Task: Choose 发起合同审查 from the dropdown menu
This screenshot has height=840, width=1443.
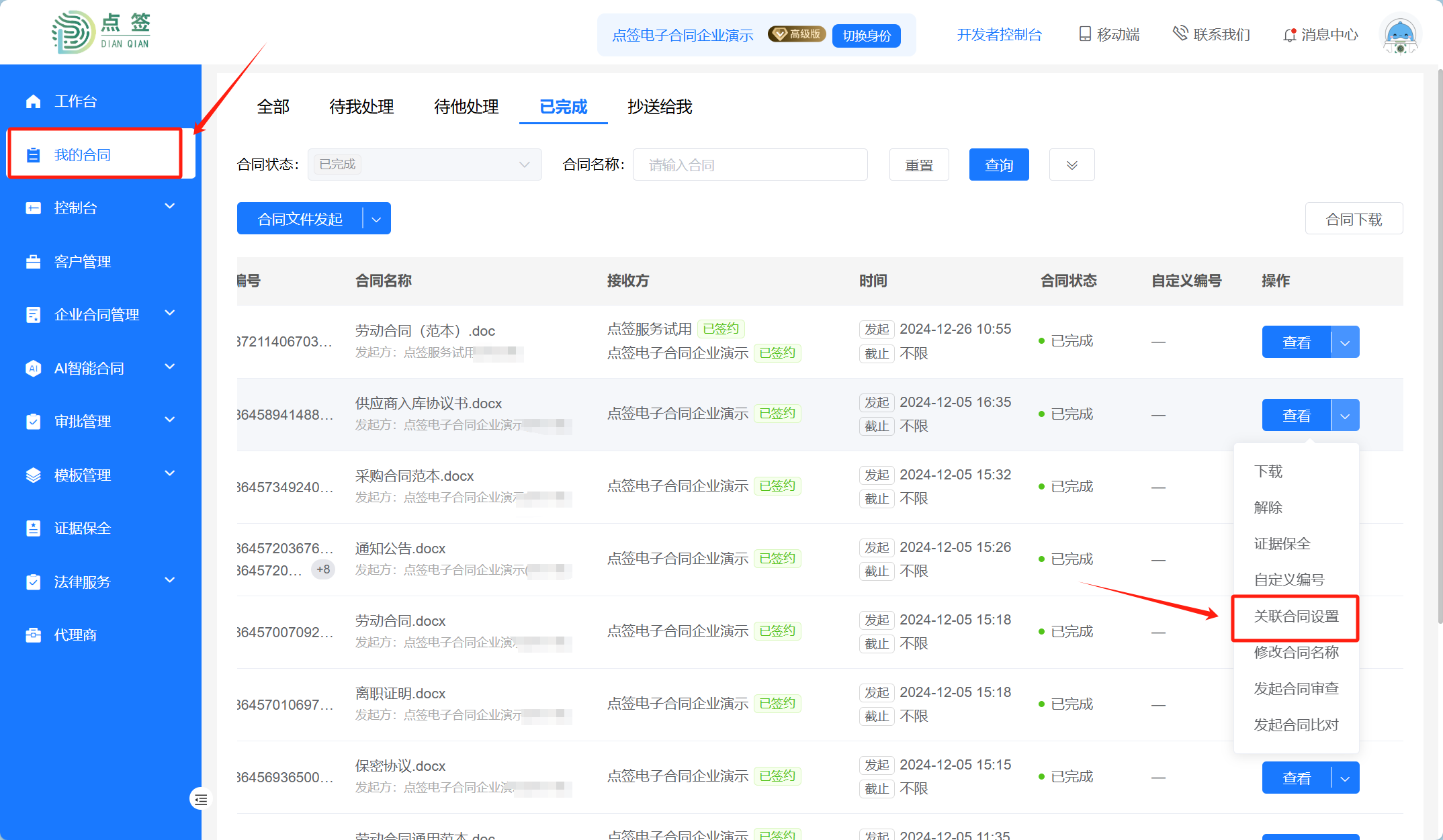Action: point(1297,689)
